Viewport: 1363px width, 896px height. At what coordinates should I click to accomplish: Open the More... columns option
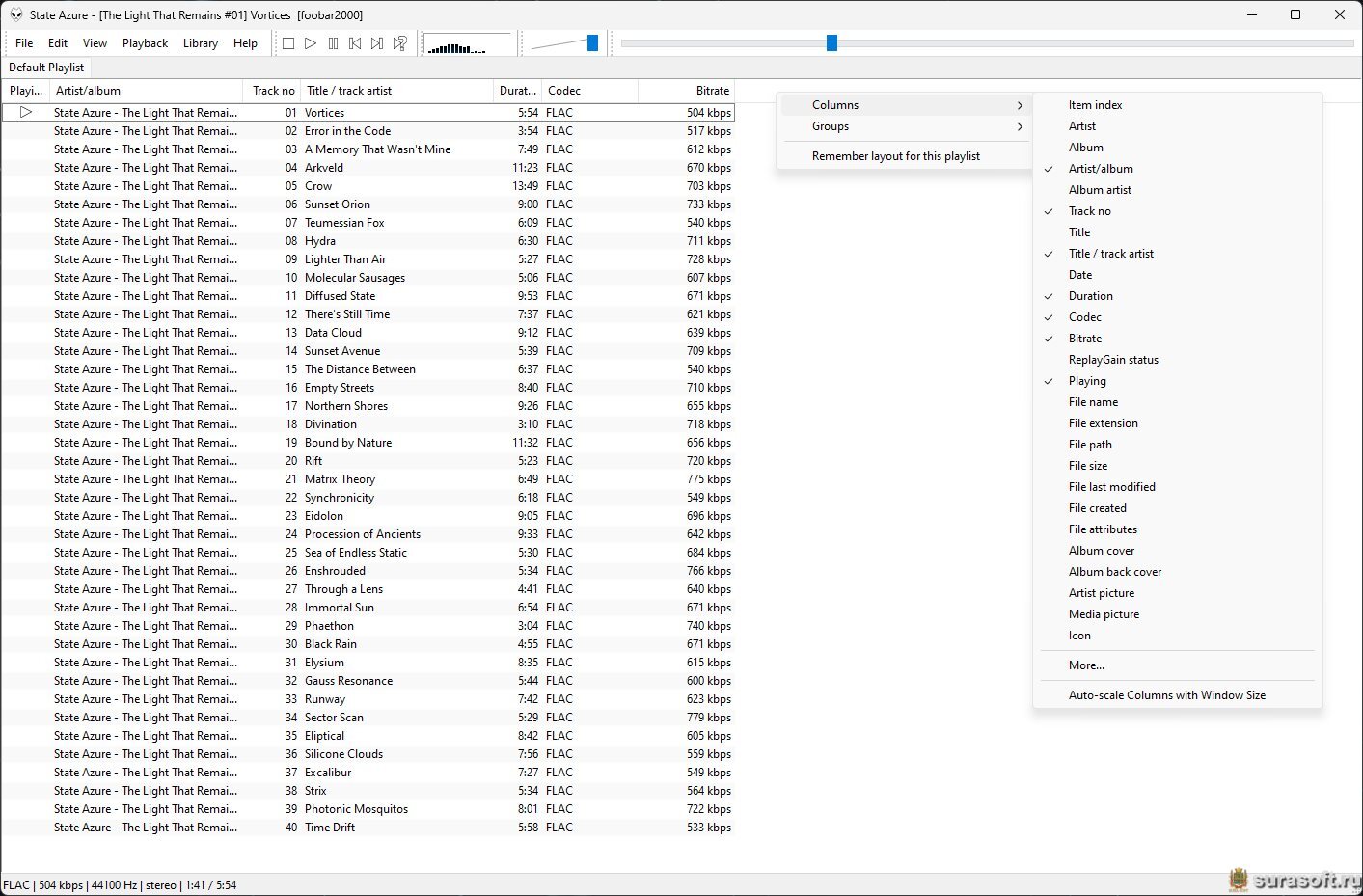tap(1177, 665)
